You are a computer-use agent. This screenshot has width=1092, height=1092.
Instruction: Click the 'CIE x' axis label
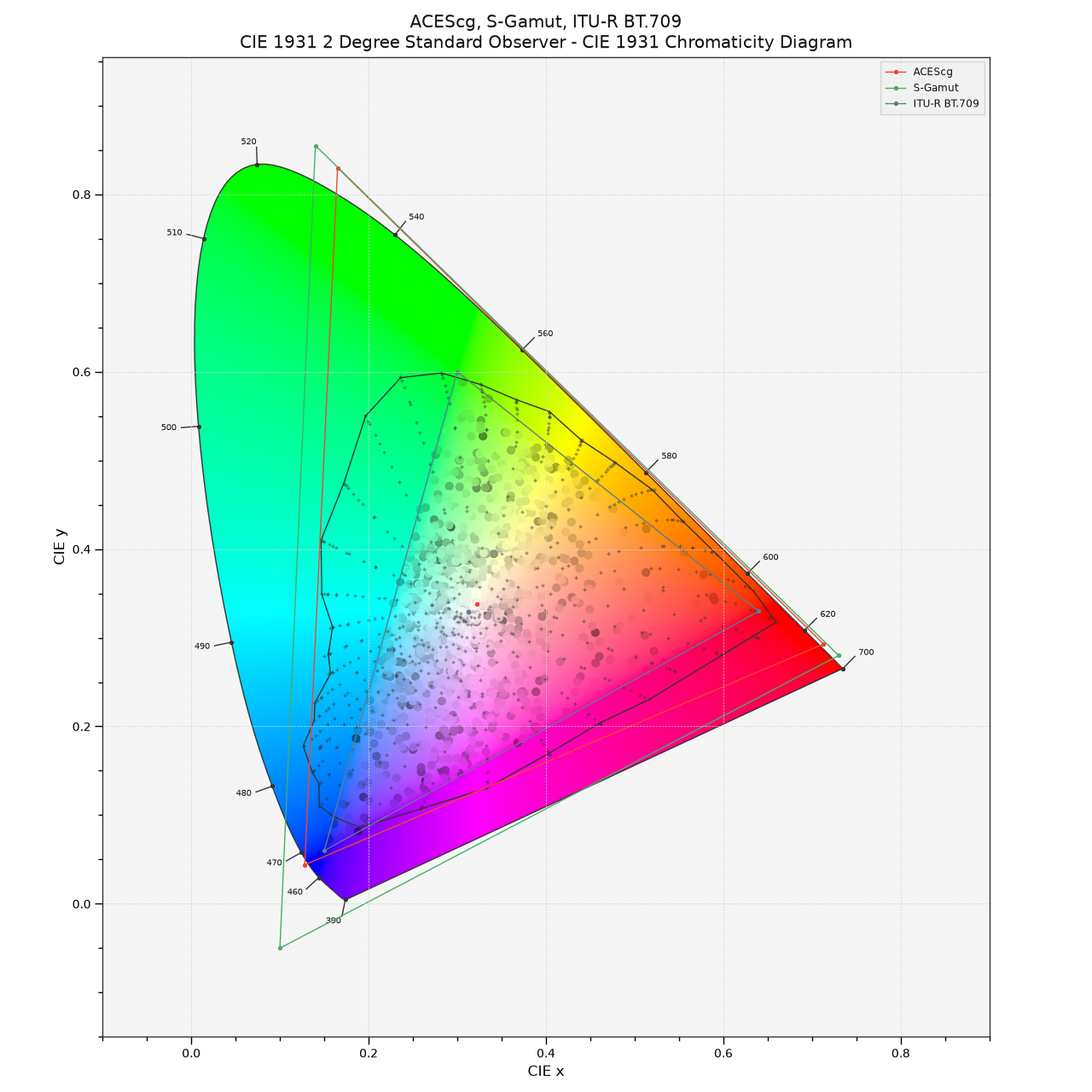pos(546,1071)
